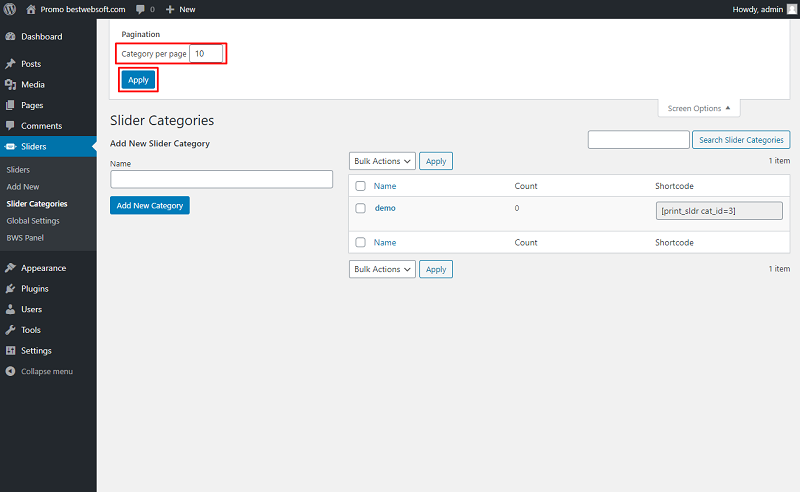This screenshot has width=800, height=492.
Task: Click the Tools wrench icon
Action: tap(10, 330)
